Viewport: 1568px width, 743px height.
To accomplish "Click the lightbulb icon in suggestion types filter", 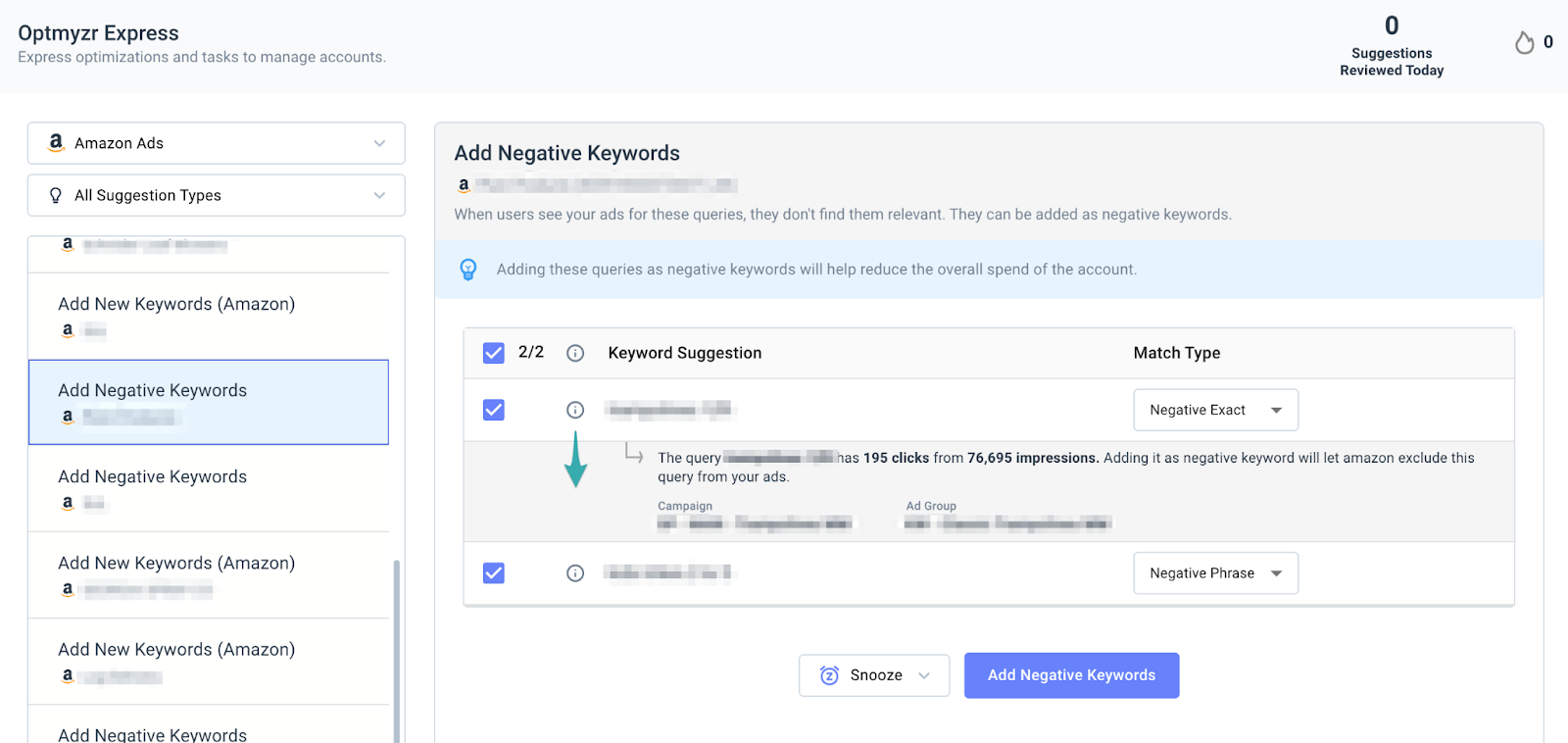I will coord(56,195).
